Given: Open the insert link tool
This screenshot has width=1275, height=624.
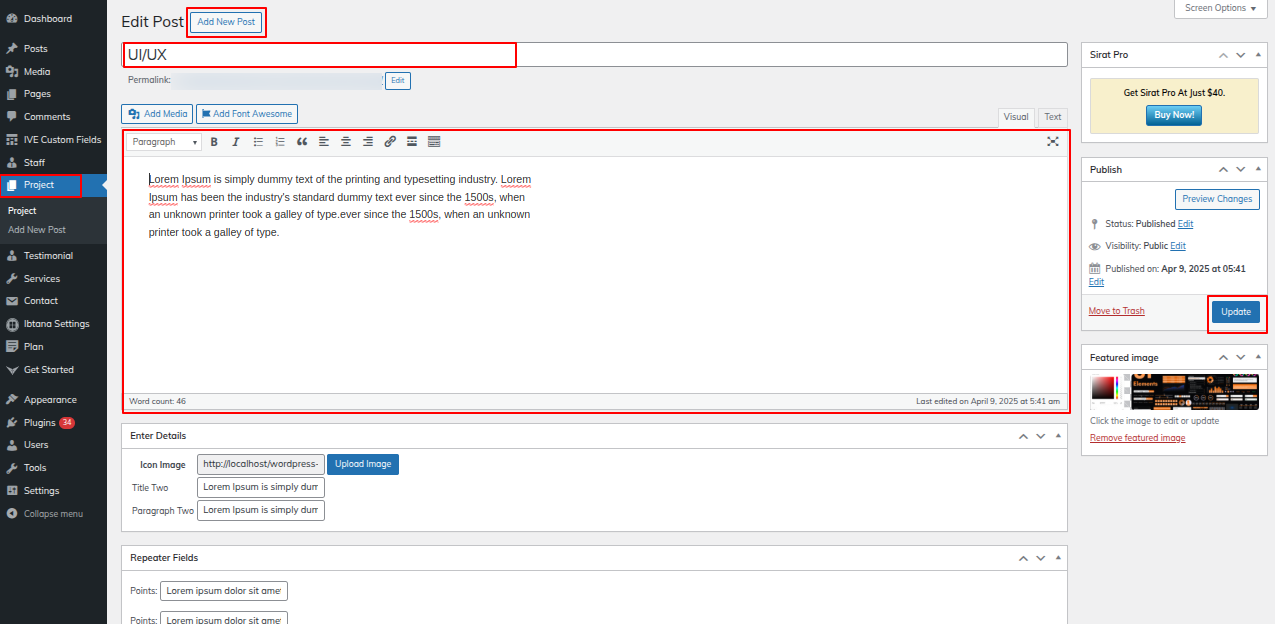Looking at the screenshot, I should (x=390, y=142).
